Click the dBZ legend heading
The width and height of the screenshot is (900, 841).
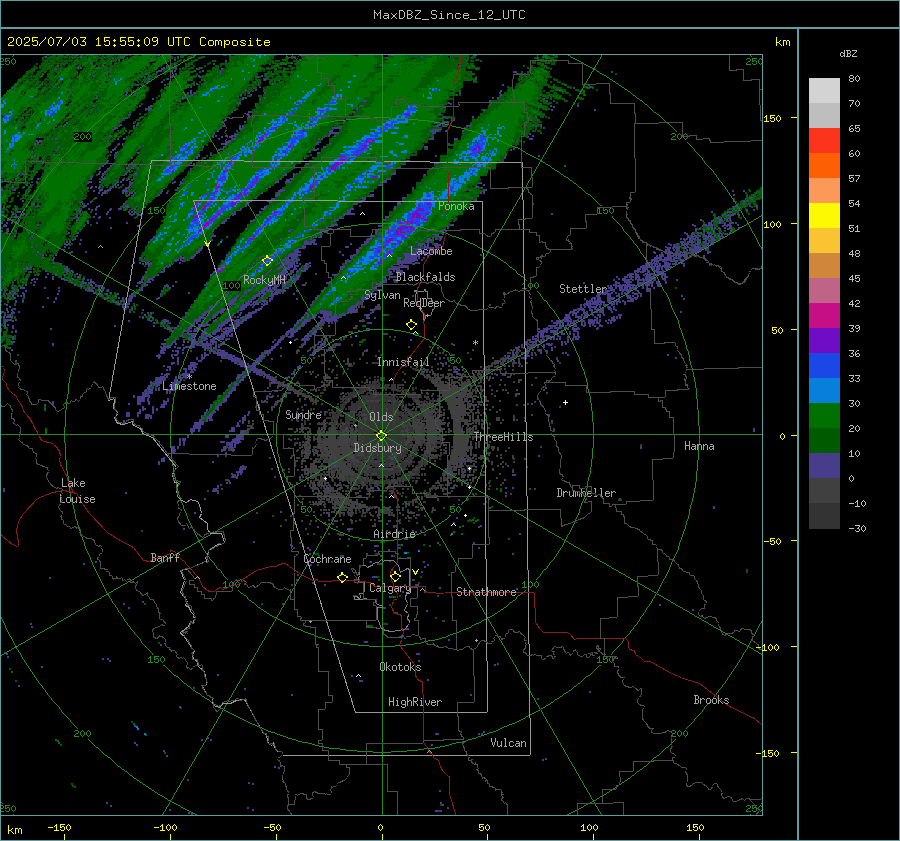tap(848, 54)
